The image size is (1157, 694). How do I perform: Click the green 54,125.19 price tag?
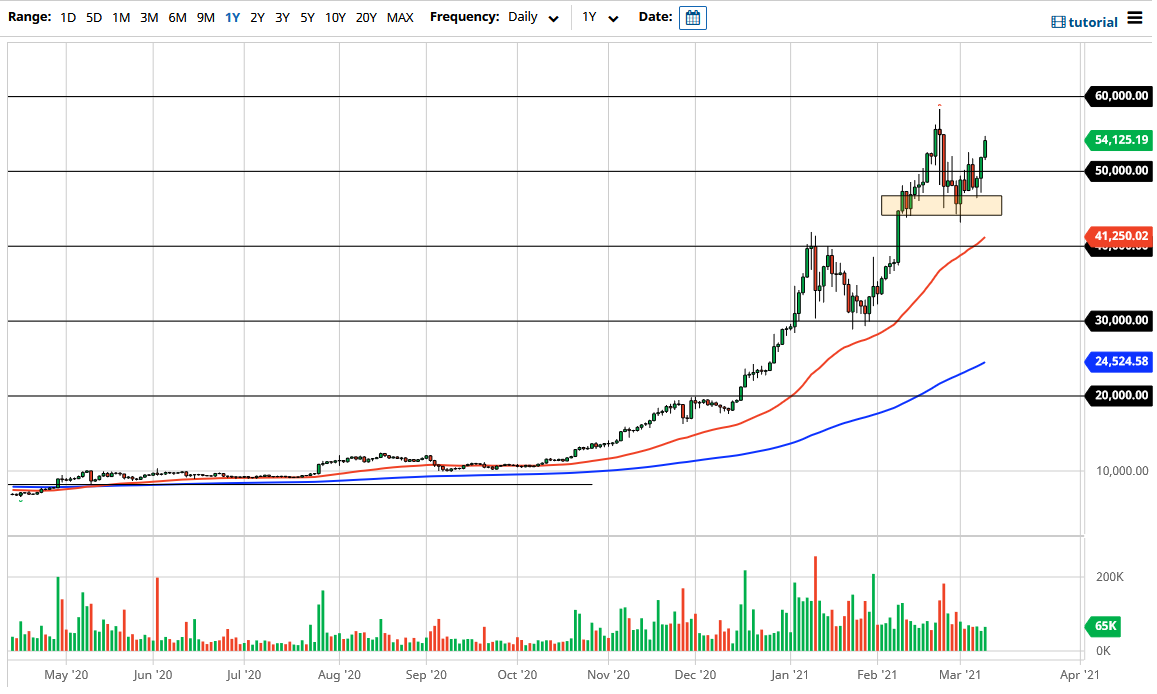[1118, 140]
